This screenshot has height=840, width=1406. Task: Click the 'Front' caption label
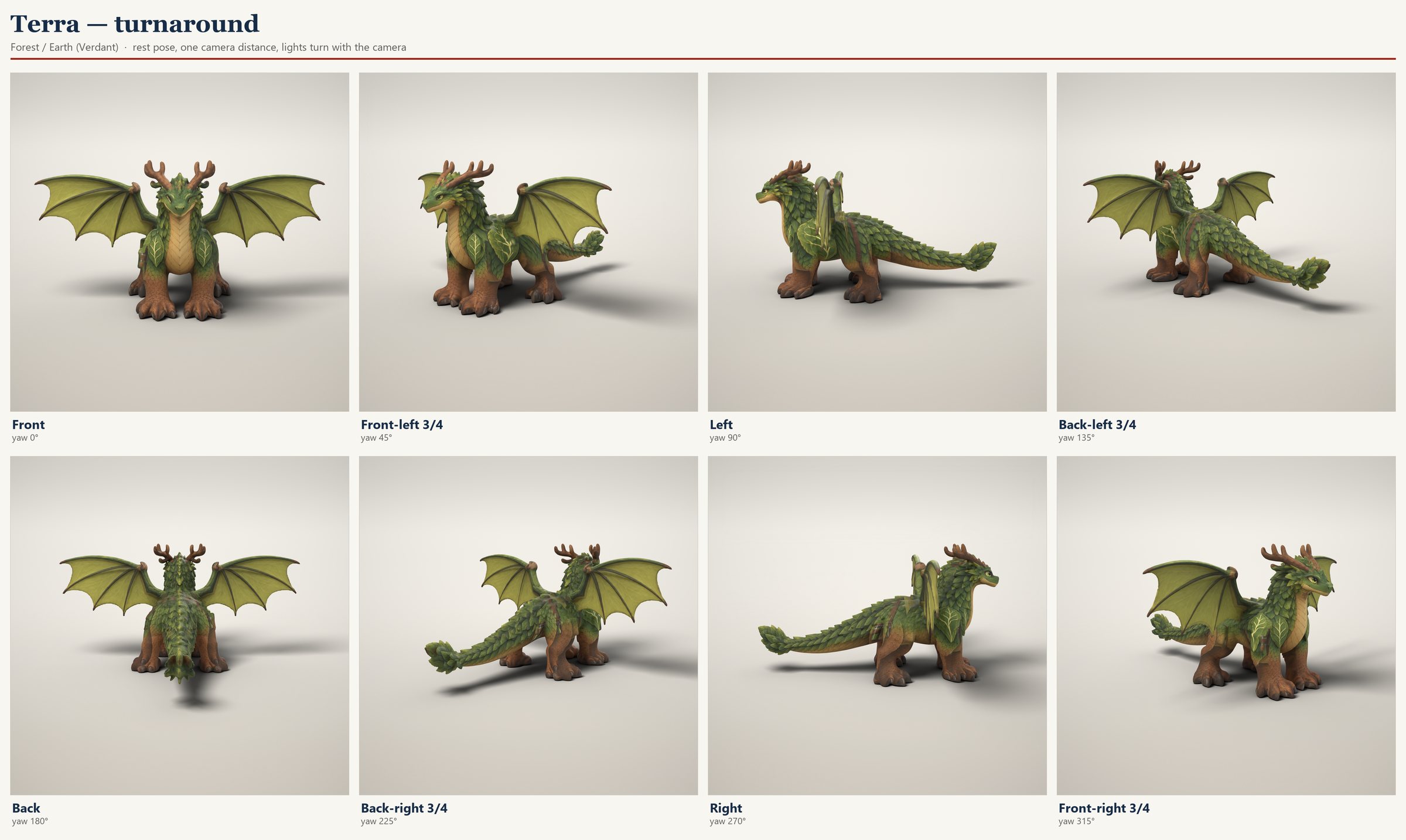pos(28,425)
